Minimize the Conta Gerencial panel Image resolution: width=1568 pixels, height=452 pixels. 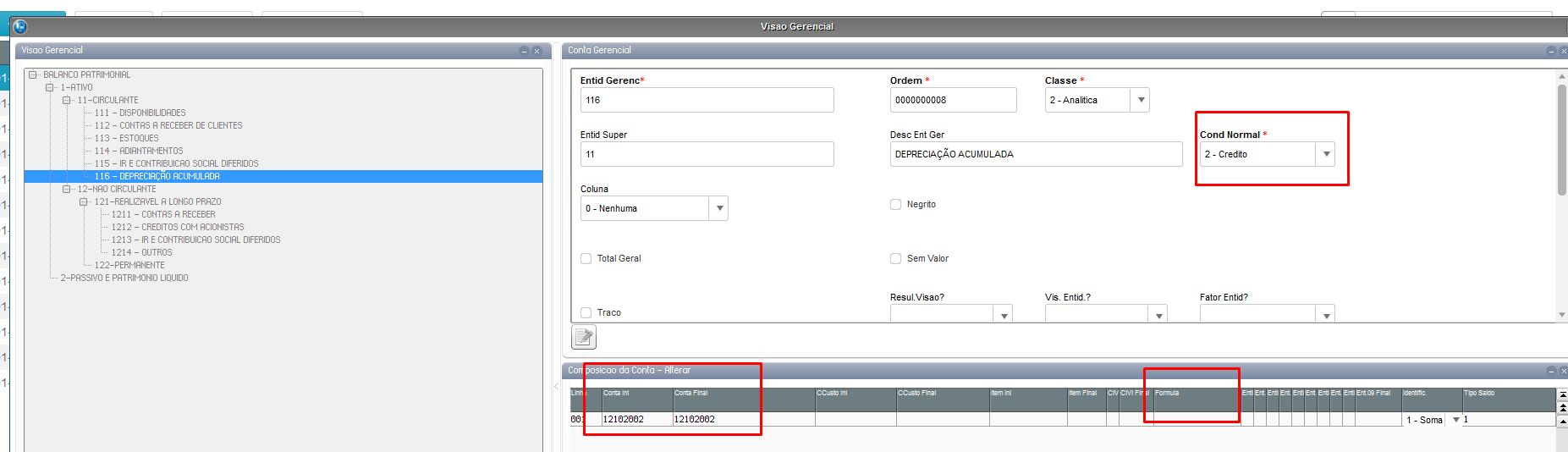pos(1551,51)
